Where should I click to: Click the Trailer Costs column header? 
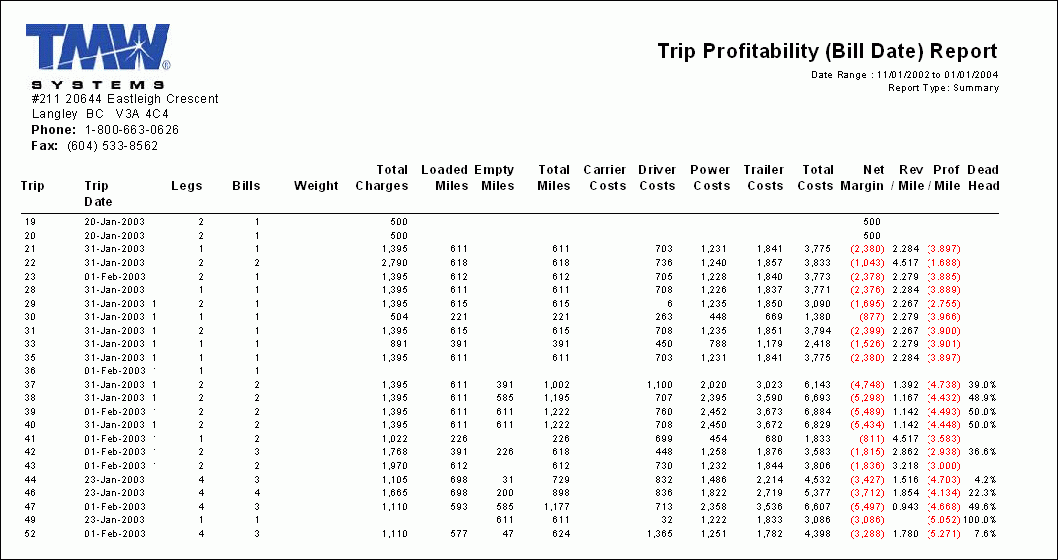click(x=764, y=178)
